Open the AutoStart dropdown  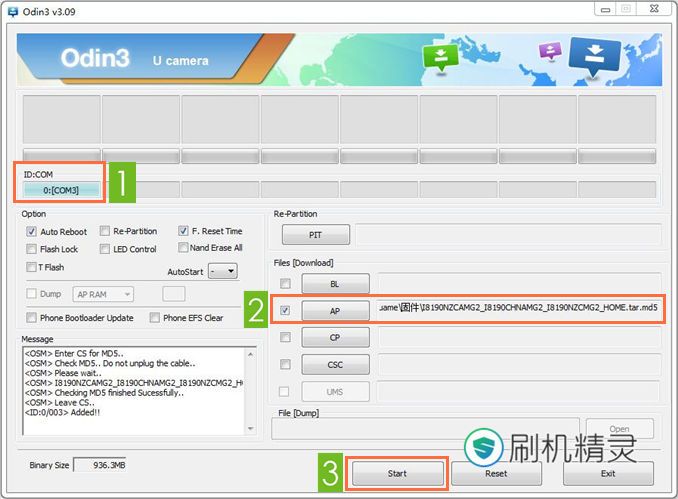pos(223,272)
